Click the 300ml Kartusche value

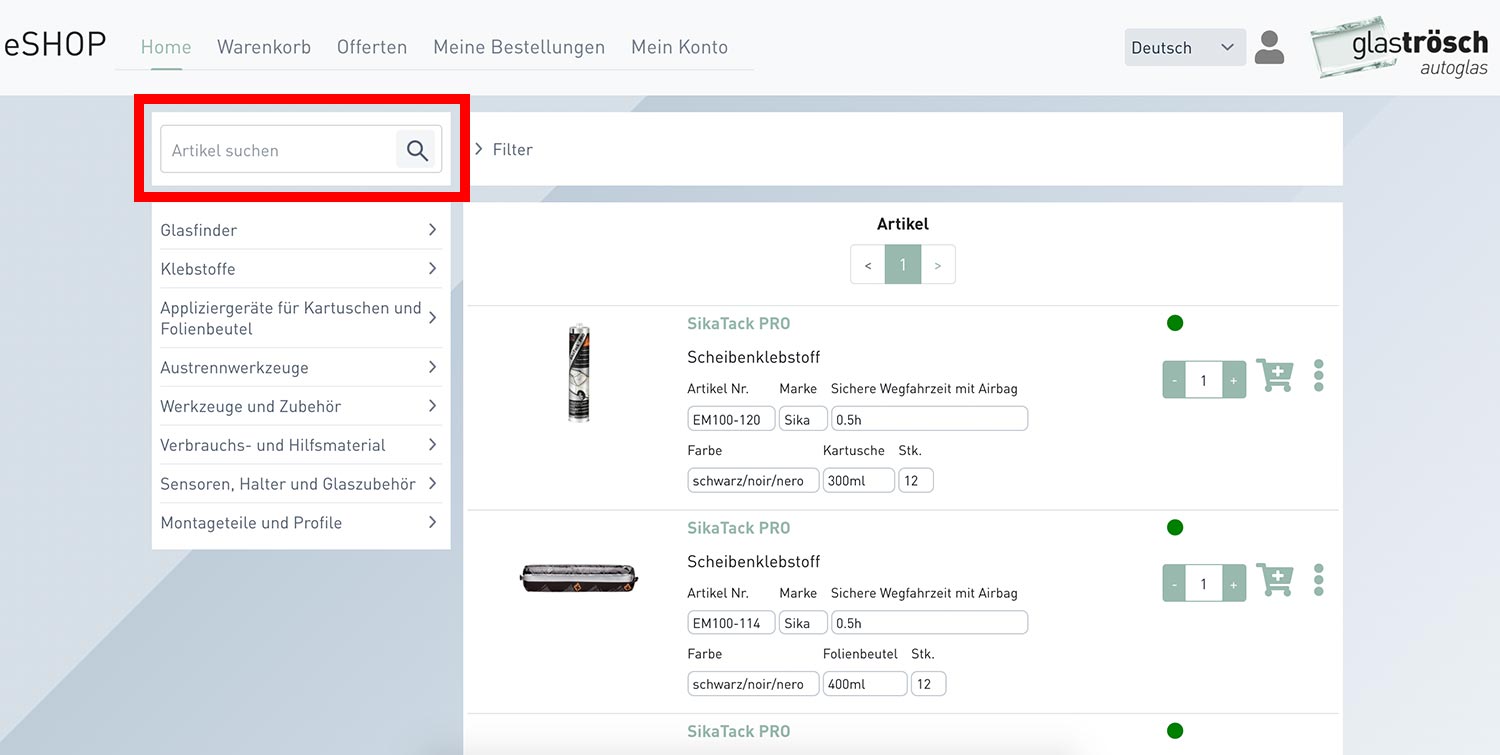pyautogui.click(x=858, y=480)
